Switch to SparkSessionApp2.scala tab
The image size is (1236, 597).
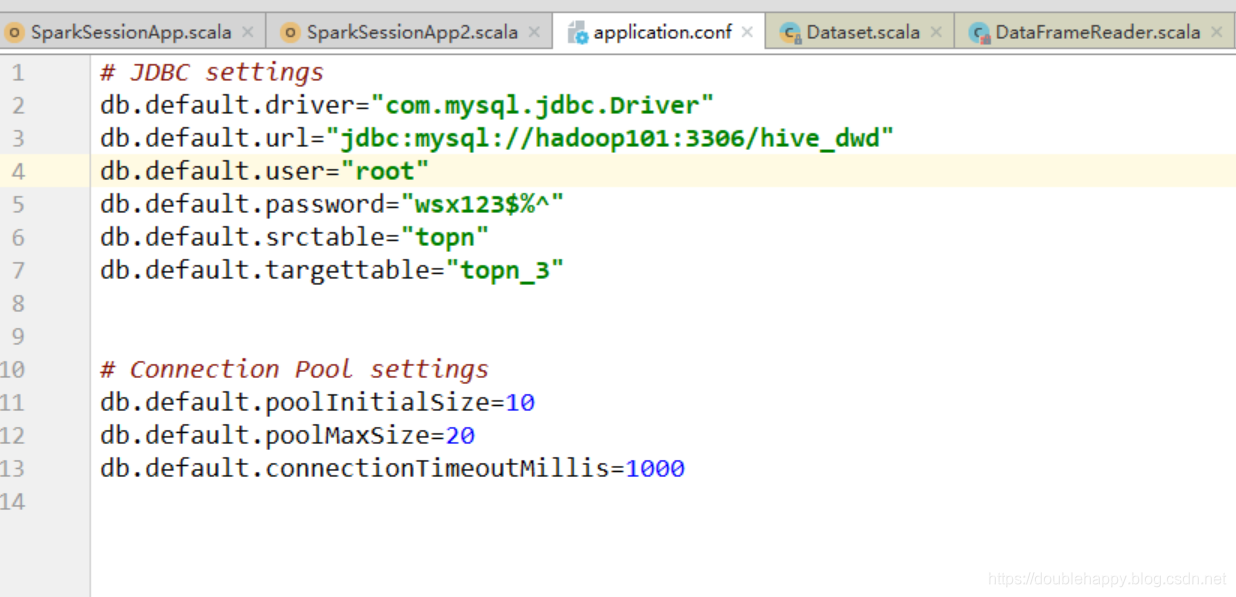coord(412,32)
